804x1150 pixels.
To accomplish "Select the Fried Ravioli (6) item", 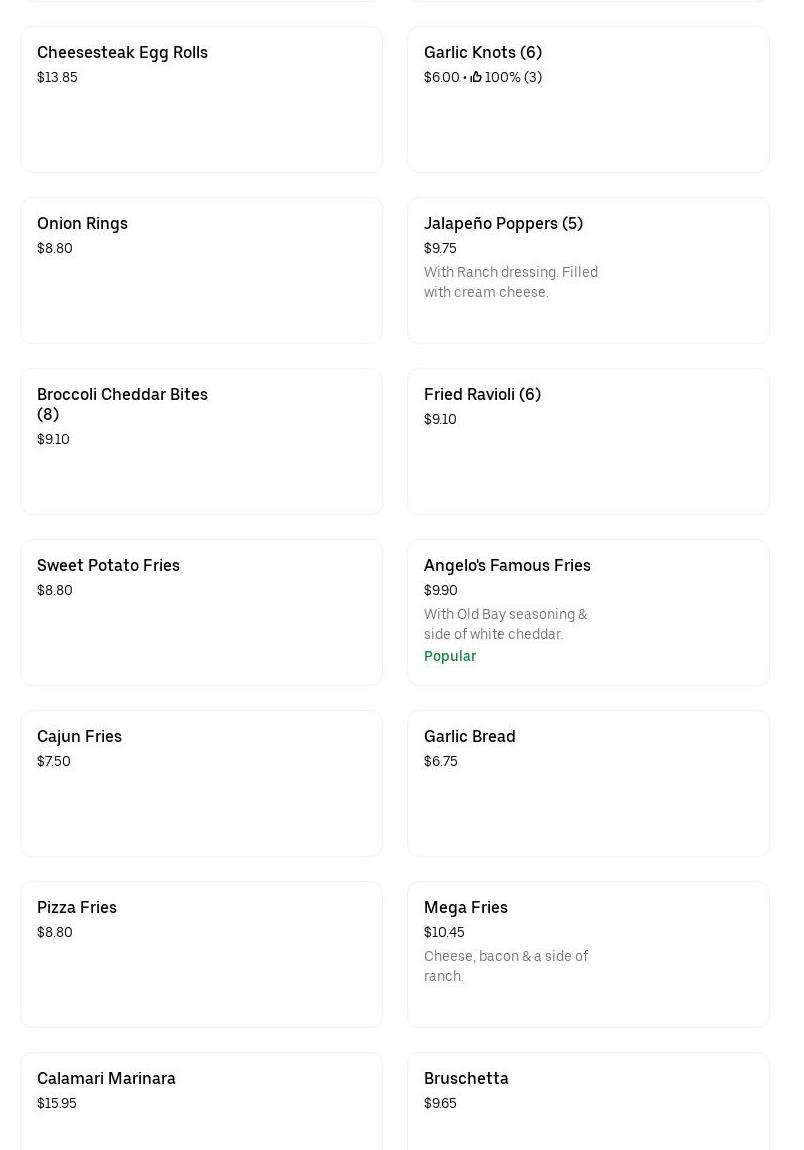I will click(588, 442).
